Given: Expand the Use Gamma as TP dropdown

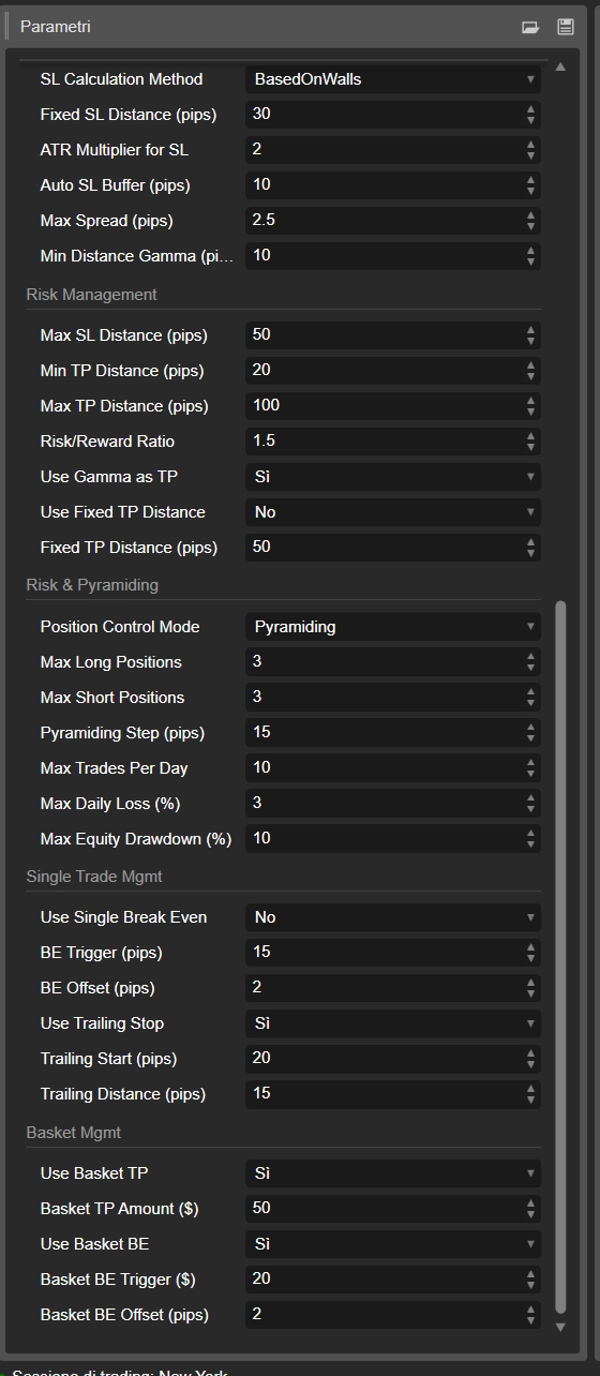Looking at the screenshot, I should 392,477.
